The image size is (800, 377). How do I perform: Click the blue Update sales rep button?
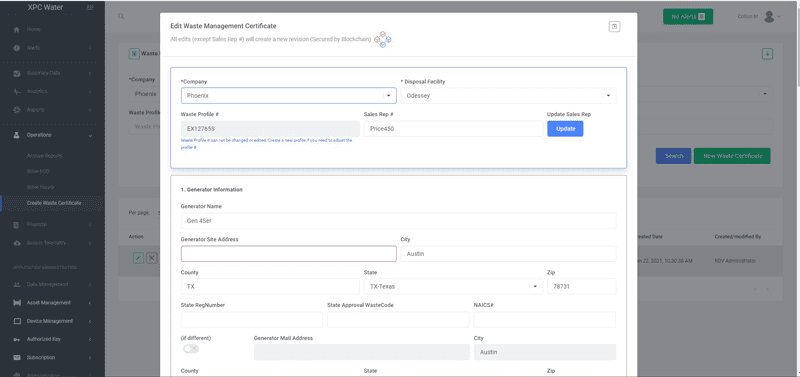(565, 129)
